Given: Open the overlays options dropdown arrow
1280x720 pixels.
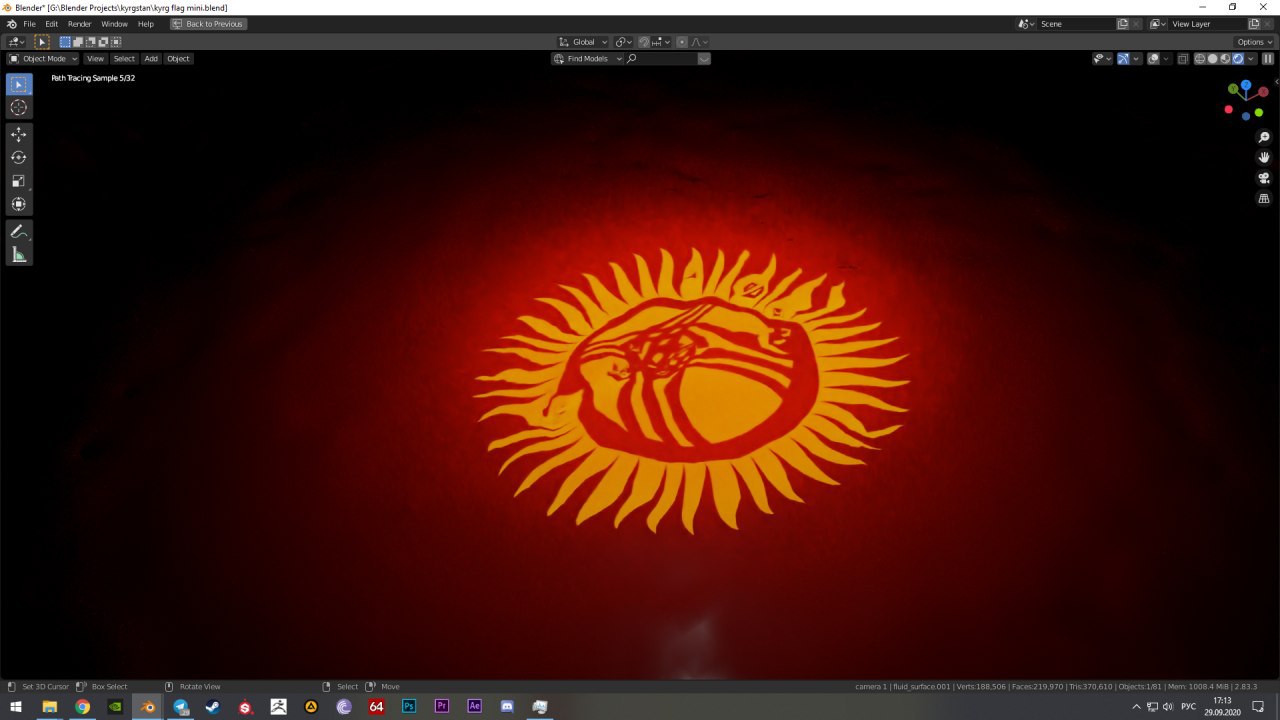Looking at the screenshot, I should click(x=1166, y=58).
